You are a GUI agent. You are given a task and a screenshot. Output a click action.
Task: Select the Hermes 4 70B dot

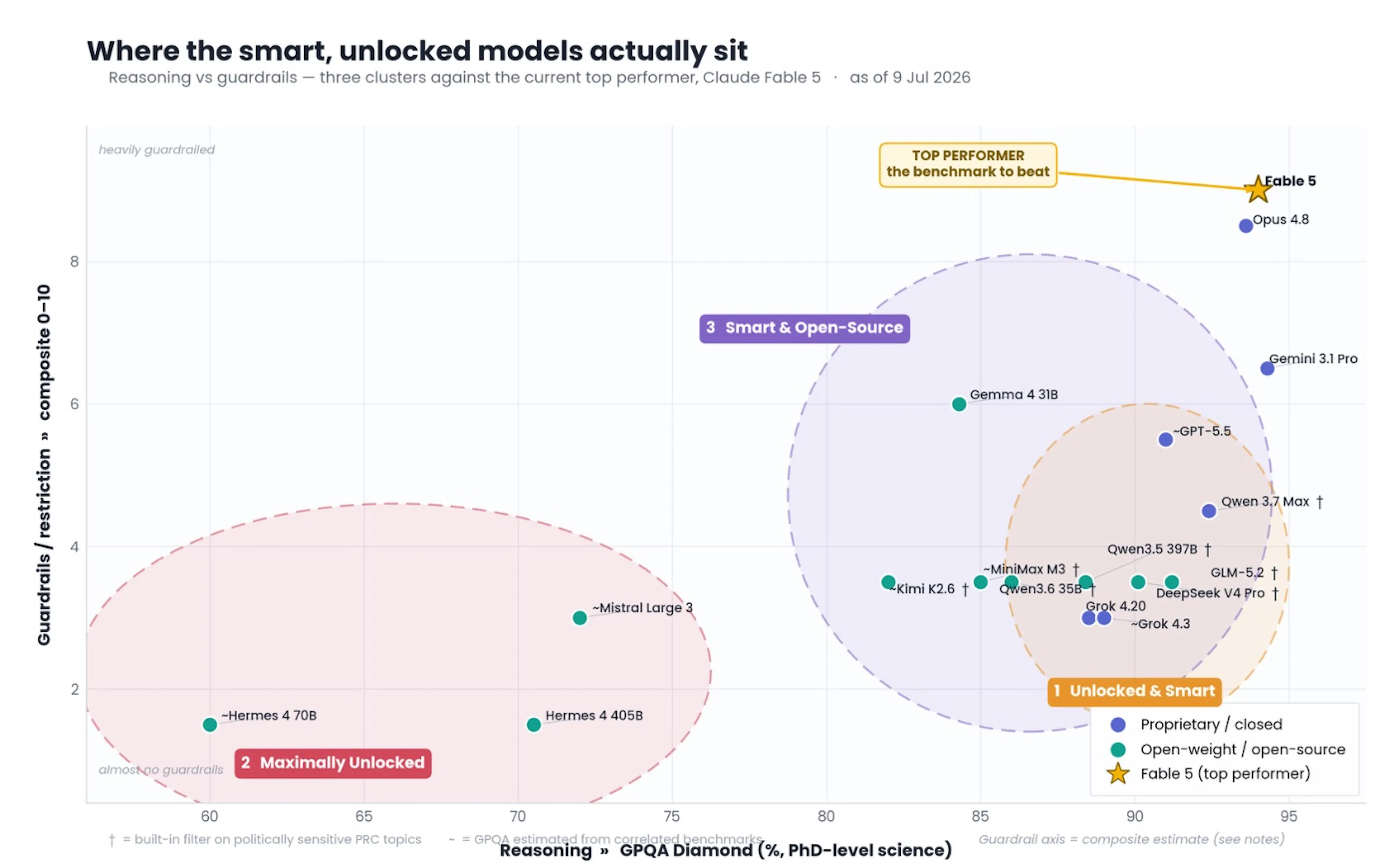210,724
